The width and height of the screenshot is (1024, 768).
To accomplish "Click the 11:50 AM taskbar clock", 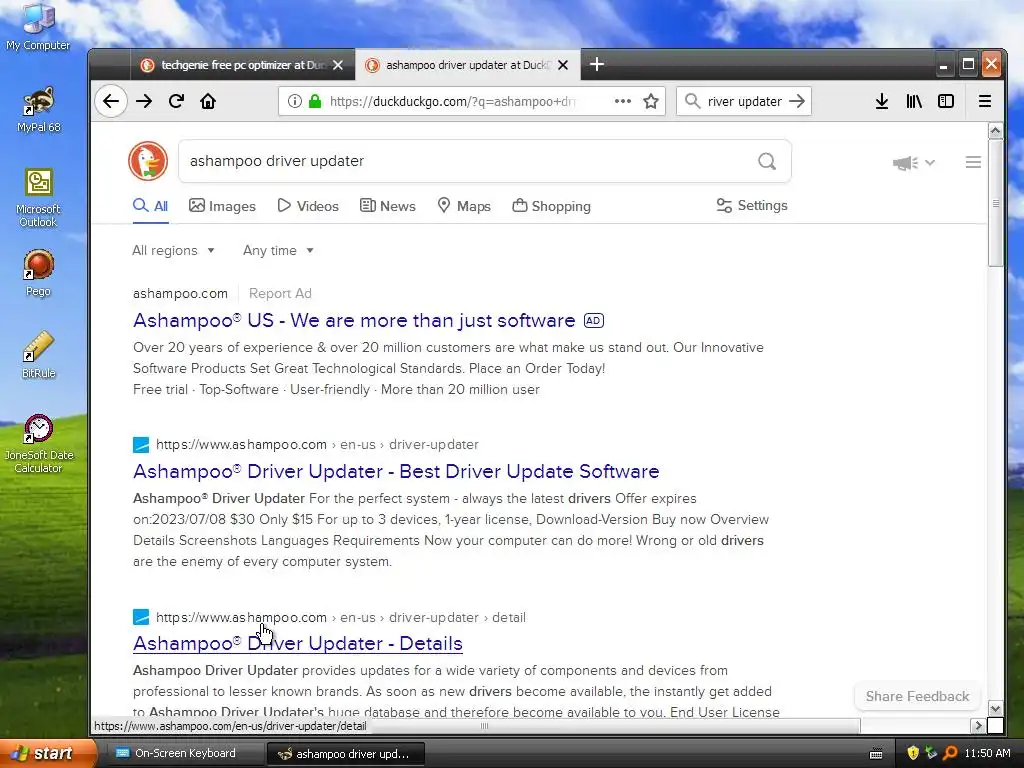I will click(987, 753).
